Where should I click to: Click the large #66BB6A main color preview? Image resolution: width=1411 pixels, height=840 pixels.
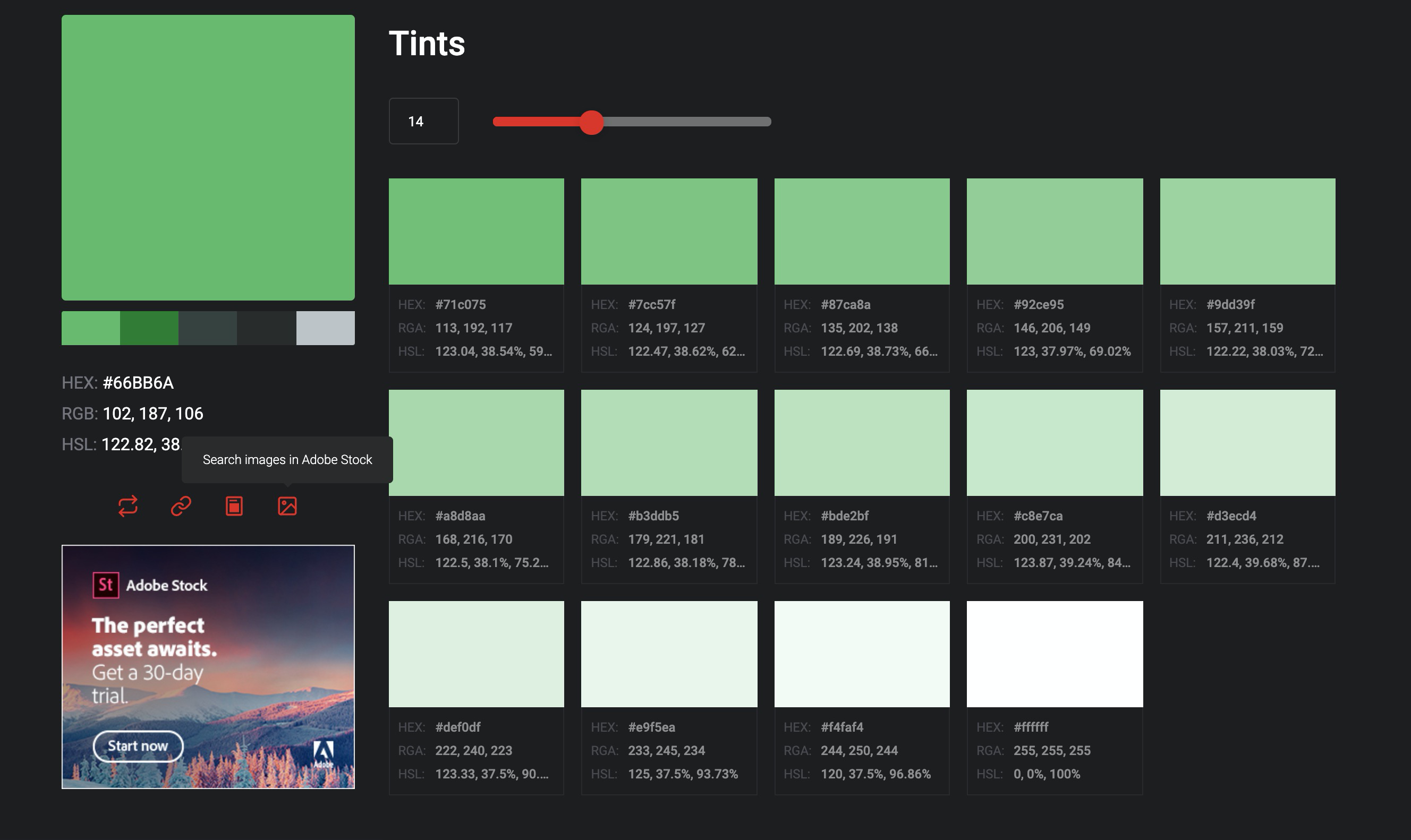(x=208, y=157)
